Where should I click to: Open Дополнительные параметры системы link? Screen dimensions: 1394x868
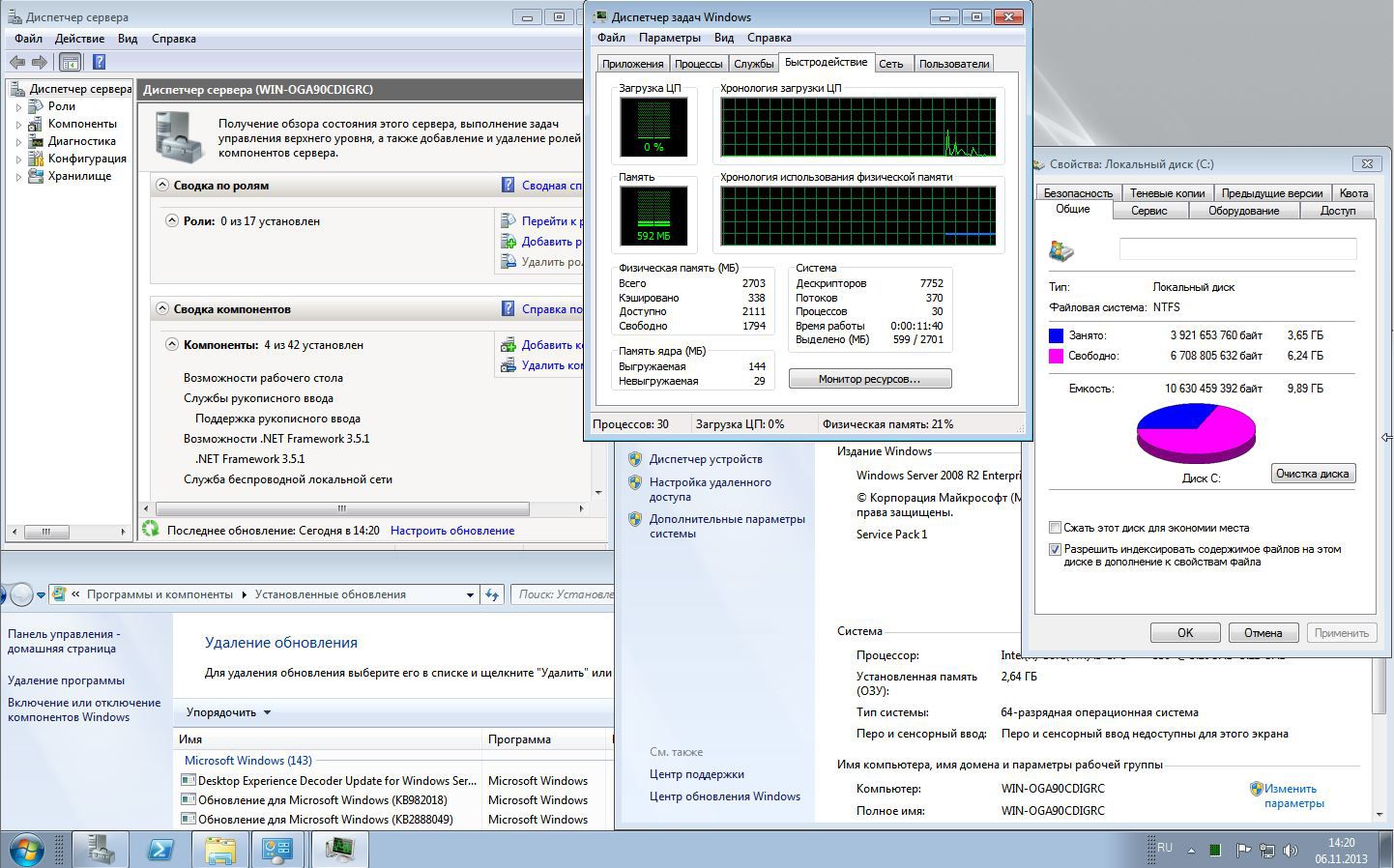pos(727,526)
